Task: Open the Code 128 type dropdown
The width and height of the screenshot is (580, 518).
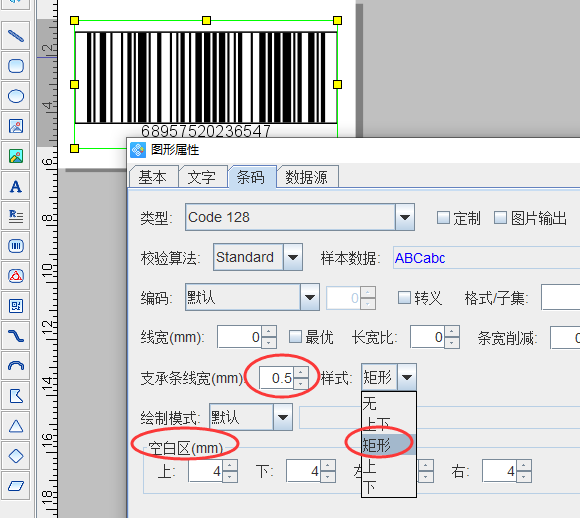Action: point(405,217)
